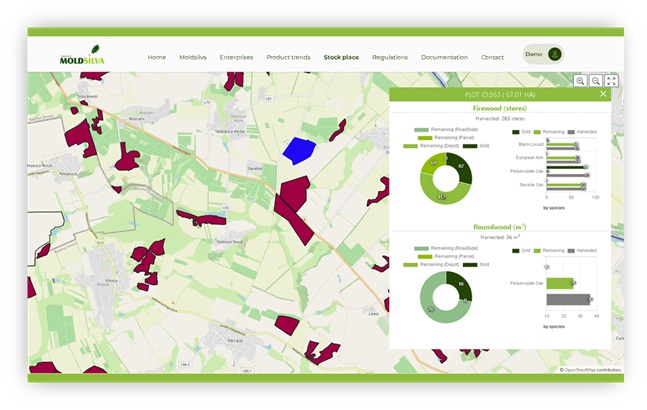Toggle fullscreen map view
This screenshot has height=410, width=647.
[612, 81]
